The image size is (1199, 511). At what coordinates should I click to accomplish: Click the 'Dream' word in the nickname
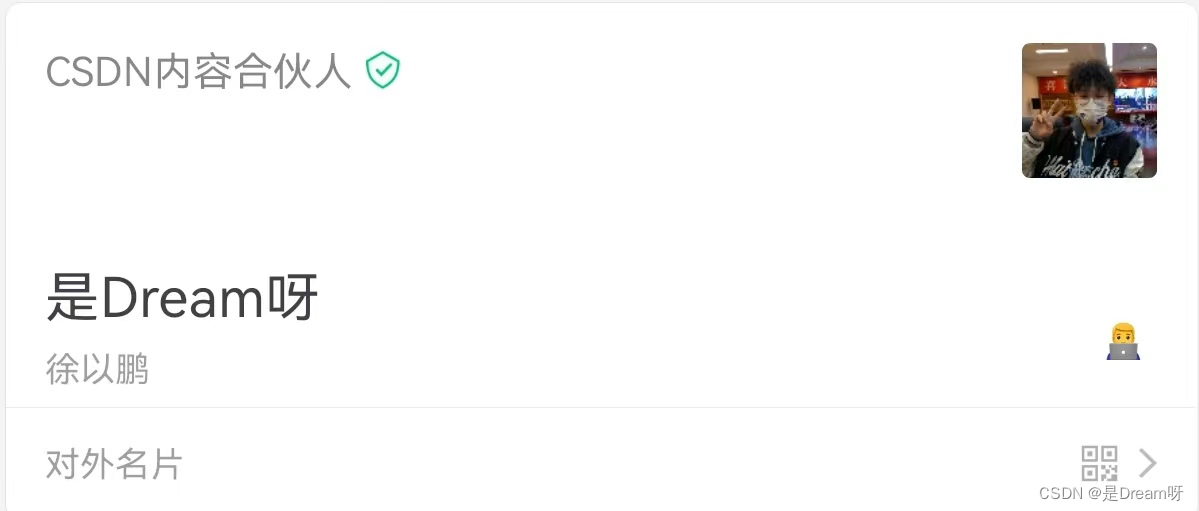click(x=182, y=299)
